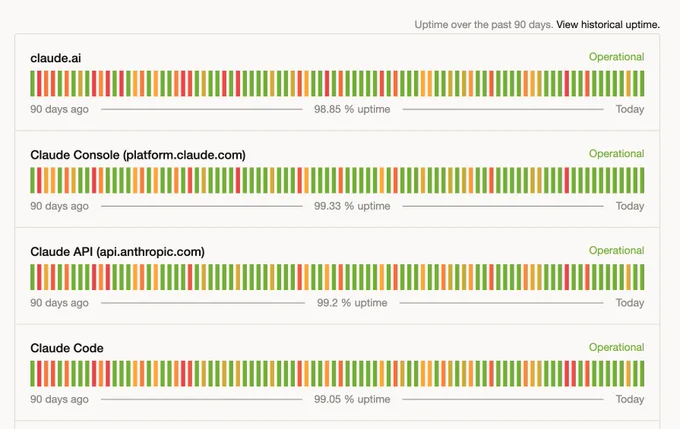Open the View historical uptime link
Viewport: 680px width, 429px height.
[608, 25]
